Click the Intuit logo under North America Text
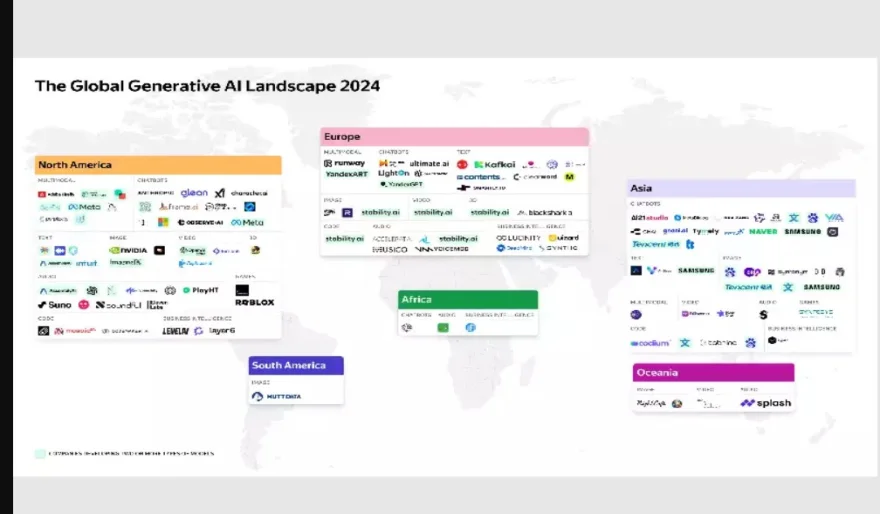Viewport: 880px width, 514px height. point(86,263)
